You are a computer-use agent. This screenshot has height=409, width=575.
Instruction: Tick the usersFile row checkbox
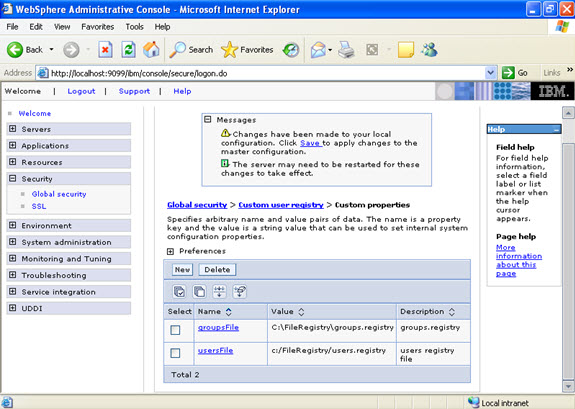[175, 353]
